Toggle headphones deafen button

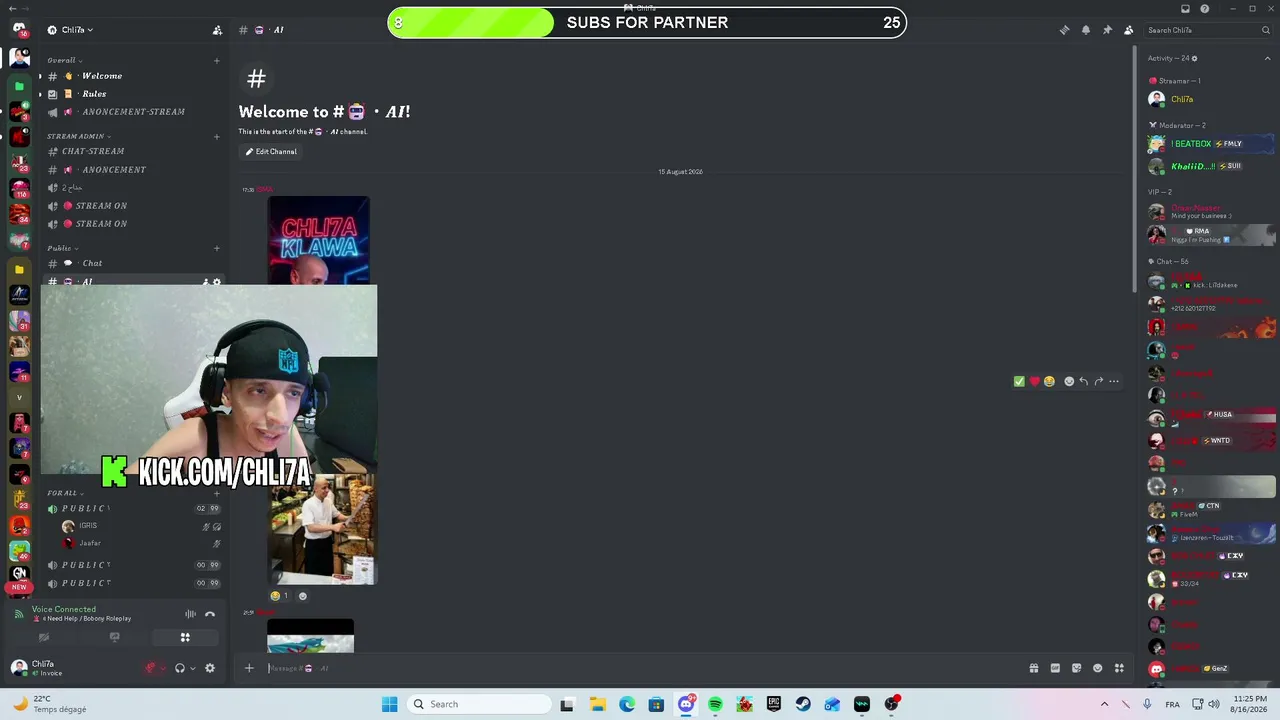point(180,668)
